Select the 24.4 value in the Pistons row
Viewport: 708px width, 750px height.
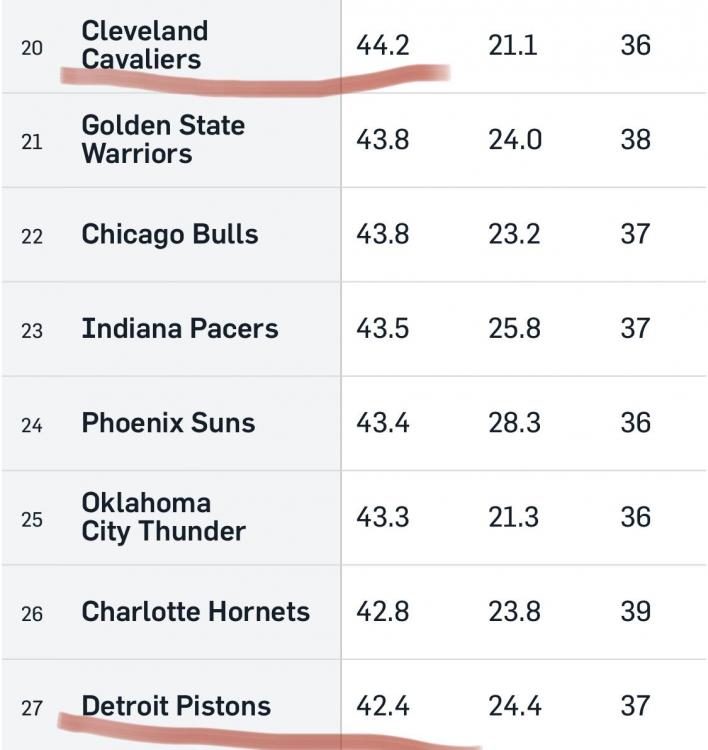[x=515, y=706]
